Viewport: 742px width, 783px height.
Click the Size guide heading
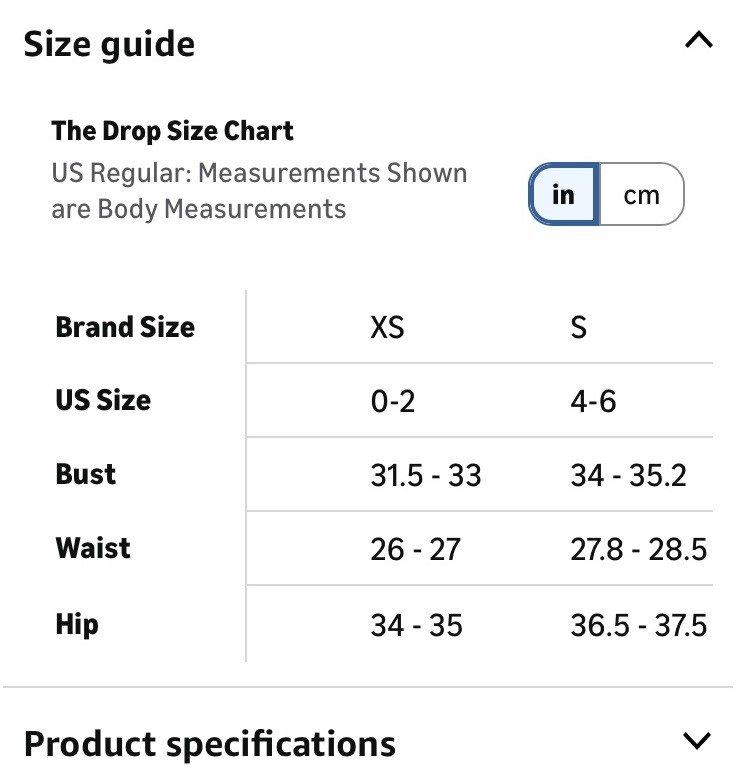pos(109,45)
